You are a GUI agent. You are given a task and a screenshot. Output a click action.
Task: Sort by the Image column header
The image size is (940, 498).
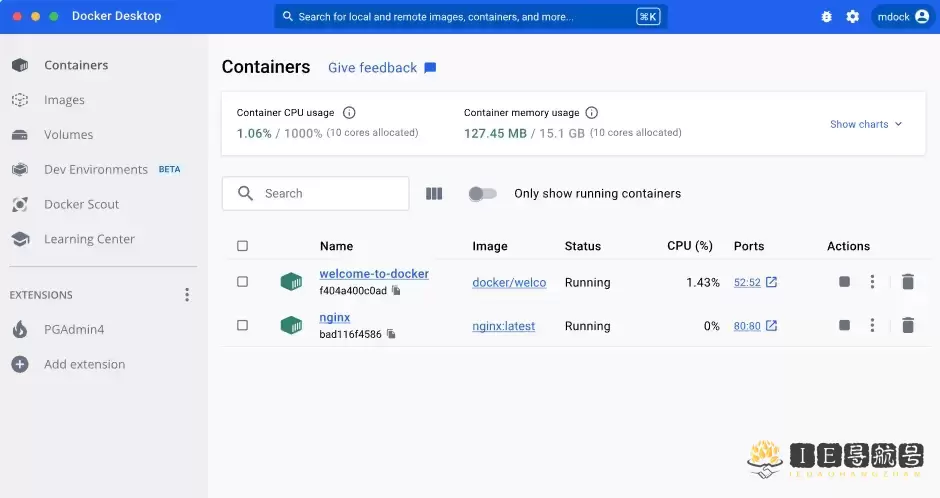490,246
